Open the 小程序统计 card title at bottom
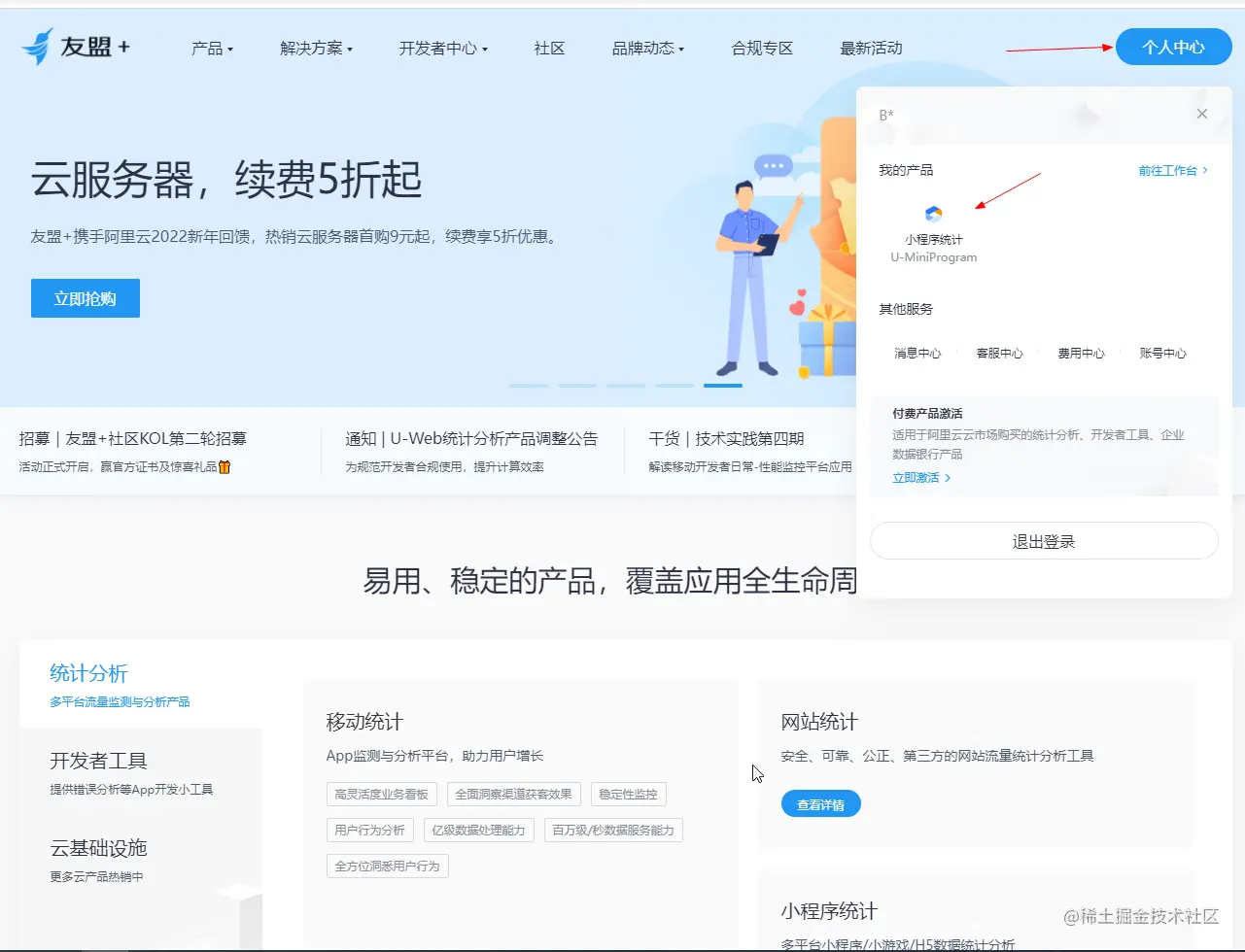The width and height of the screenshot is (1245, 952). coord(828,911)
